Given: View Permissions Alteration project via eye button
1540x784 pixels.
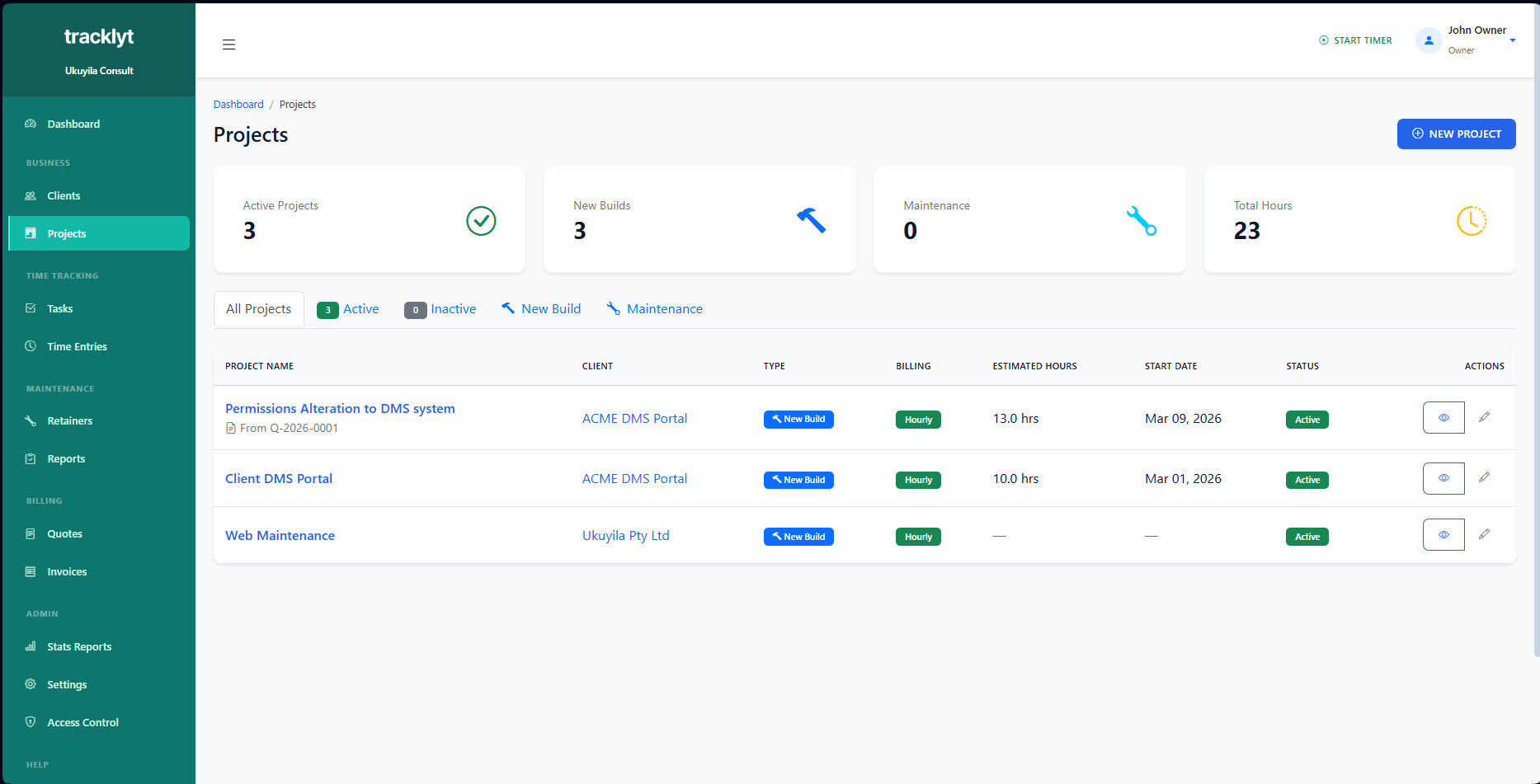Looking at the screenshot, I should coord(1443,417).
